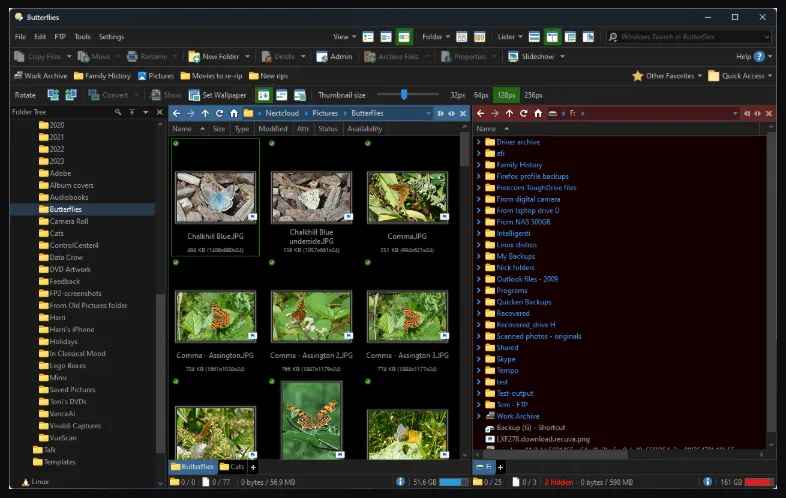This screenshot has height=498, width=786.
Task: Toggle the Lister folder-tree layout icon
Action: pos(570,37)
